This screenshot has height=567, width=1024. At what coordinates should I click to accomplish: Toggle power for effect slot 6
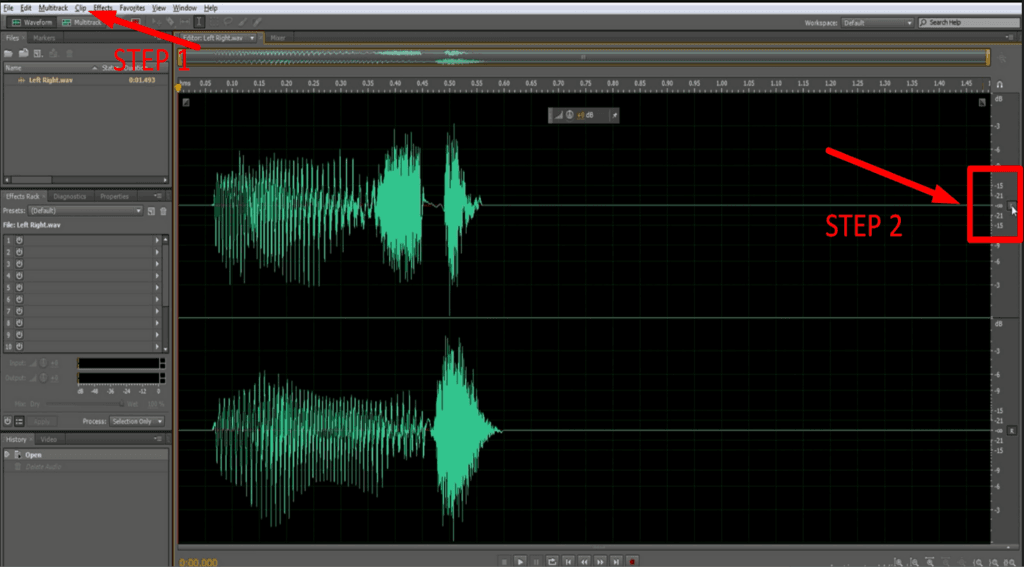(19, 299)
